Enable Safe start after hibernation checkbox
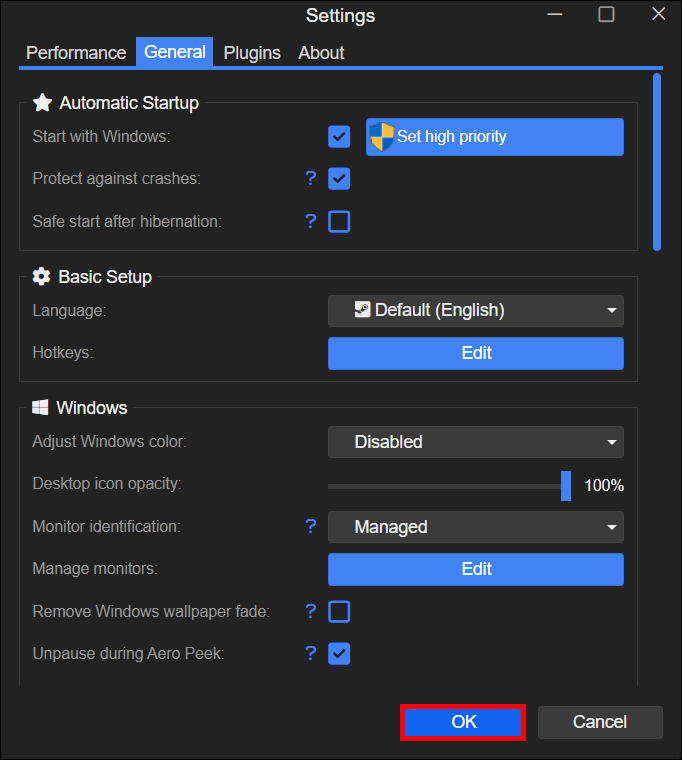The width and height of the screenshot is (682, 760). point(339,221)
